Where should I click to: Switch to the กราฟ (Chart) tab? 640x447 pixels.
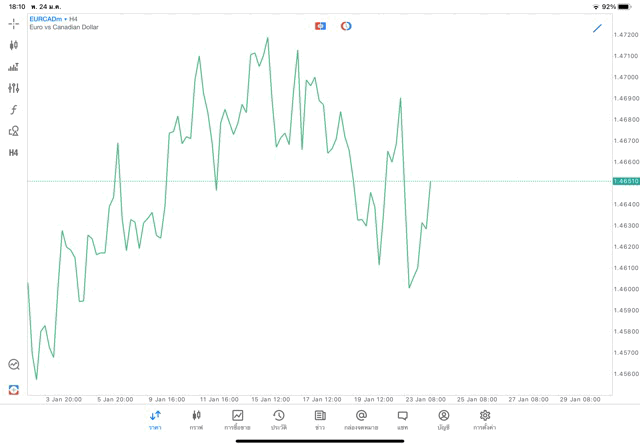click(196, 420)
